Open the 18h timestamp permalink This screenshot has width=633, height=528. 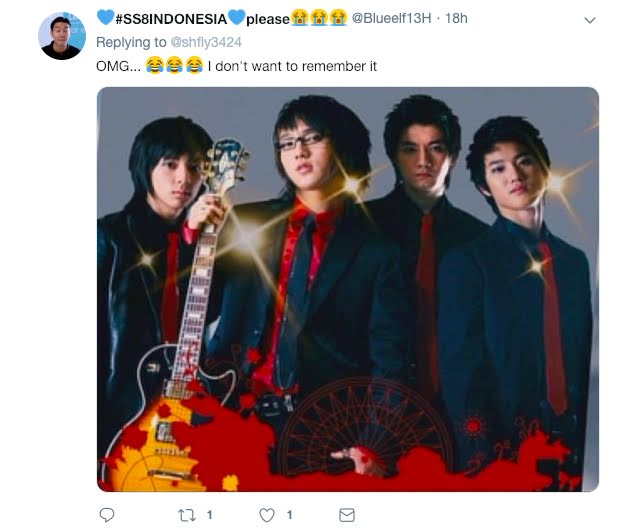point(456,18)
